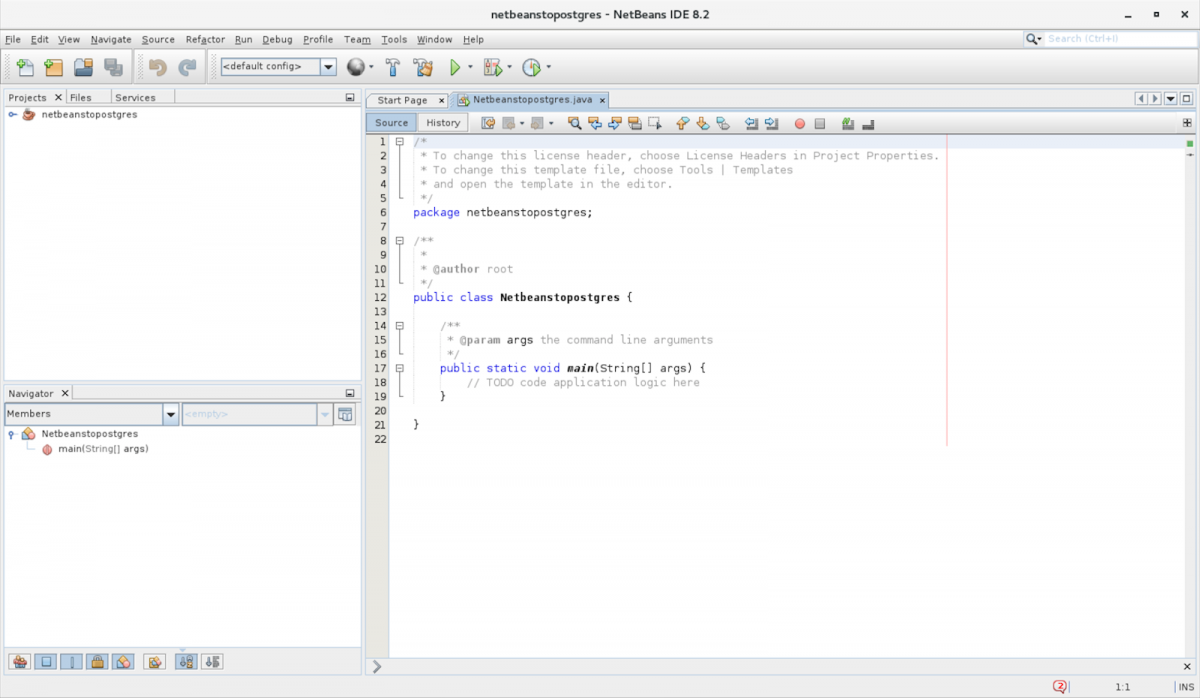1200x698 pixels.
Task: Toggle Show Fields filter in Navigator
Action: coord(45,661)
